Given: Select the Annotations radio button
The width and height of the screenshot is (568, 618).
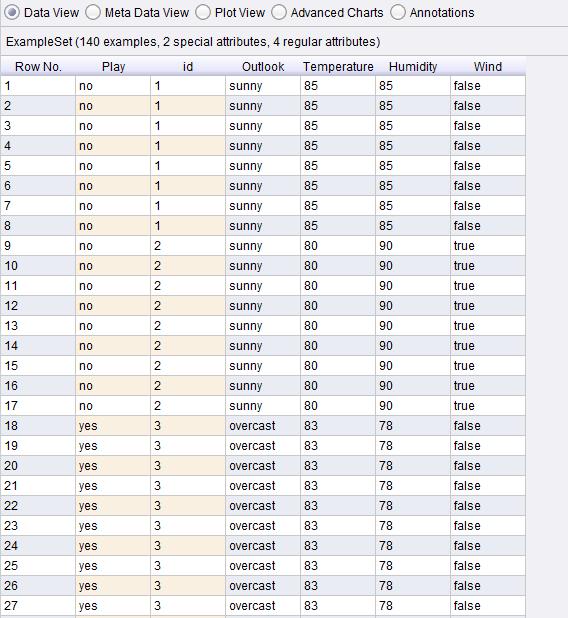Looking at the screenshot, I should [432, 13].
